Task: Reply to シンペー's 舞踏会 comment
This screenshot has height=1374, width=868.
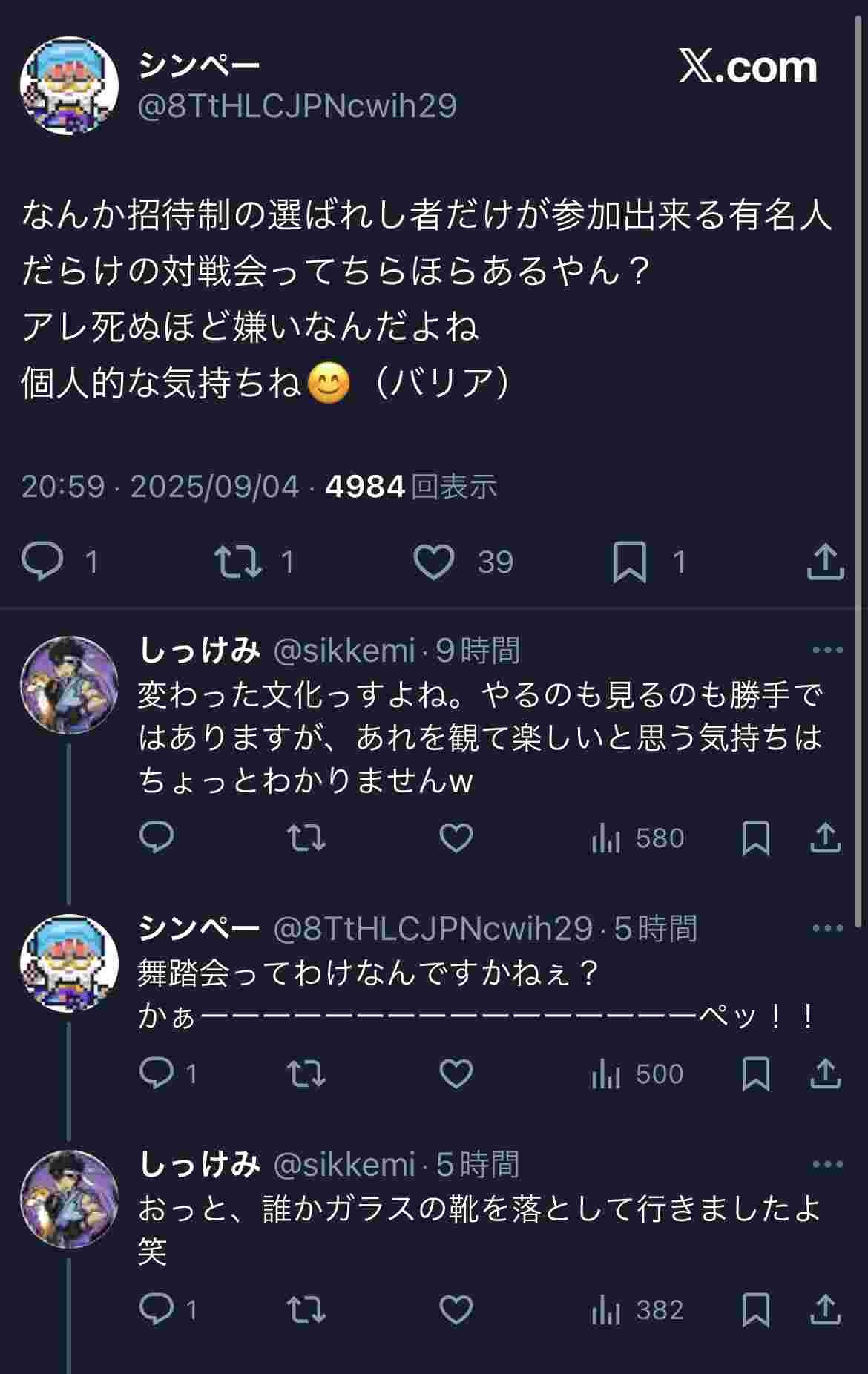Action: click(157, 1074)
